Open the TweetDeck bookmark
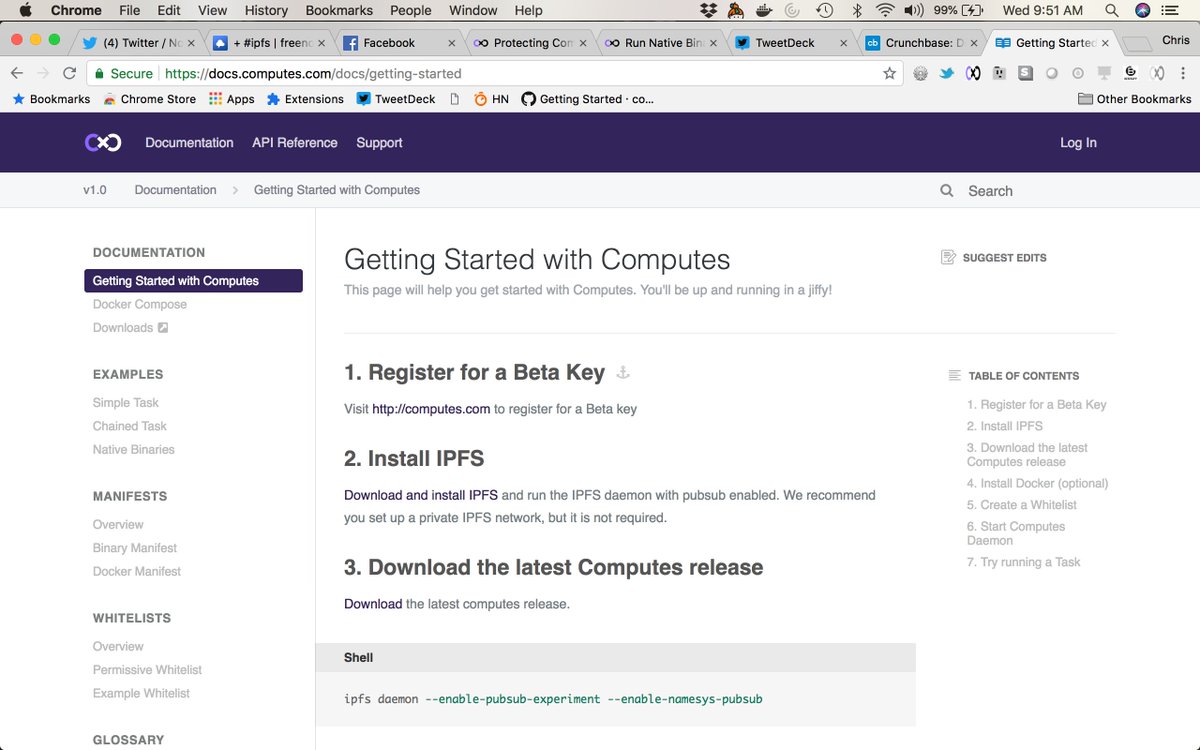This screenshot has width=1200, height=750. click(x=396, y=99)
